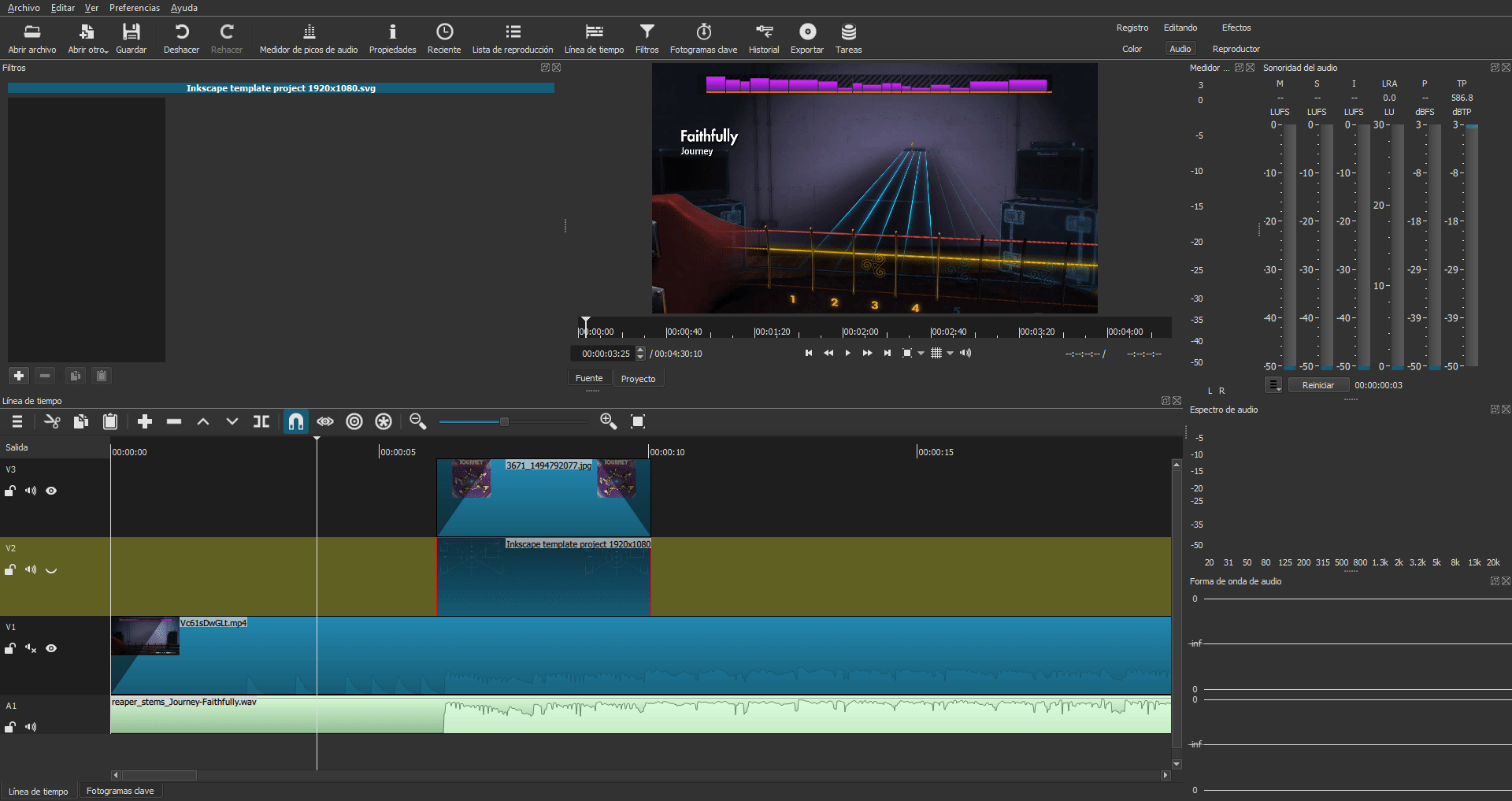Select reaper_stems_Journey-Faithfully.wav audio clip
The width and height of the screenshot is (1512, 801).
coord(640,715)
